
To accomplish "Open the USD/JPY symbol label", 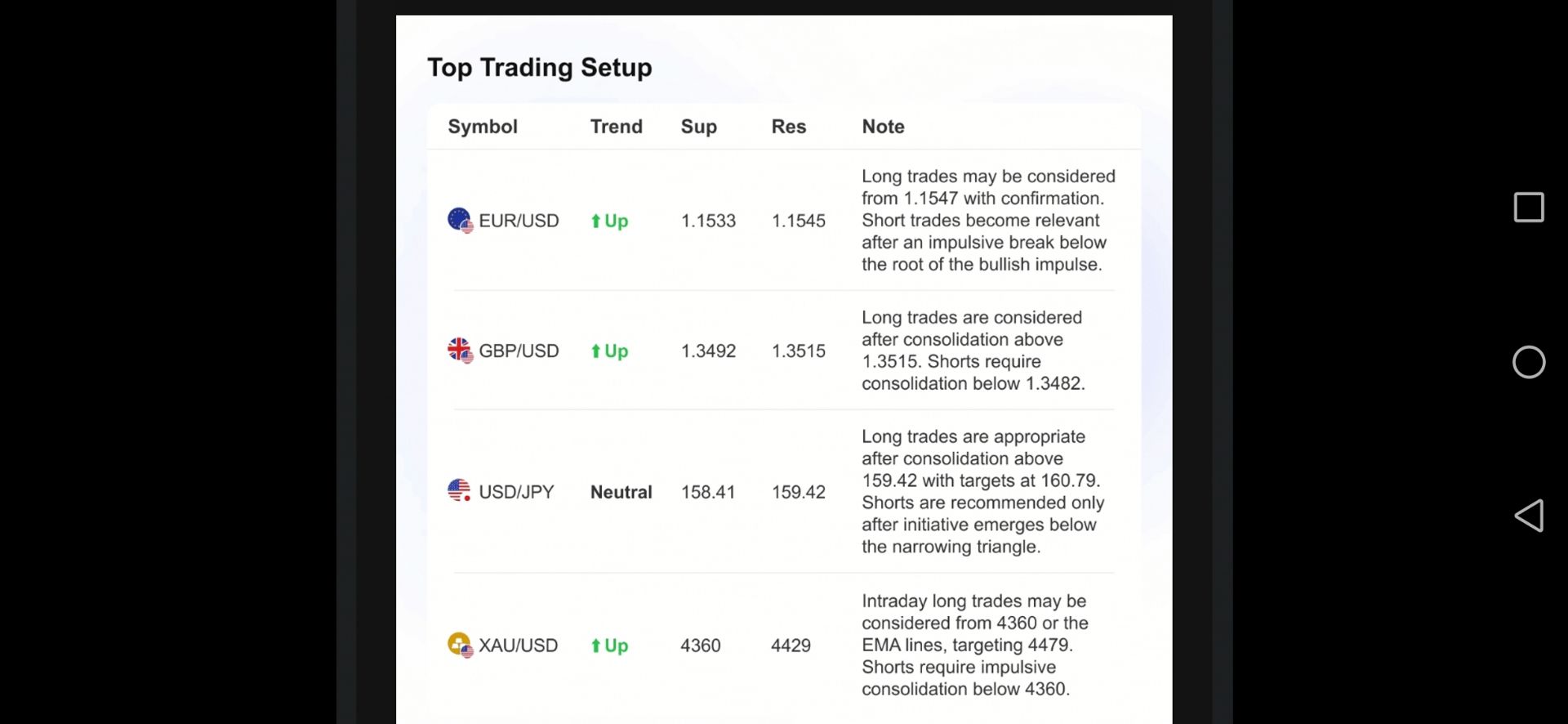I will pos(516,492).
